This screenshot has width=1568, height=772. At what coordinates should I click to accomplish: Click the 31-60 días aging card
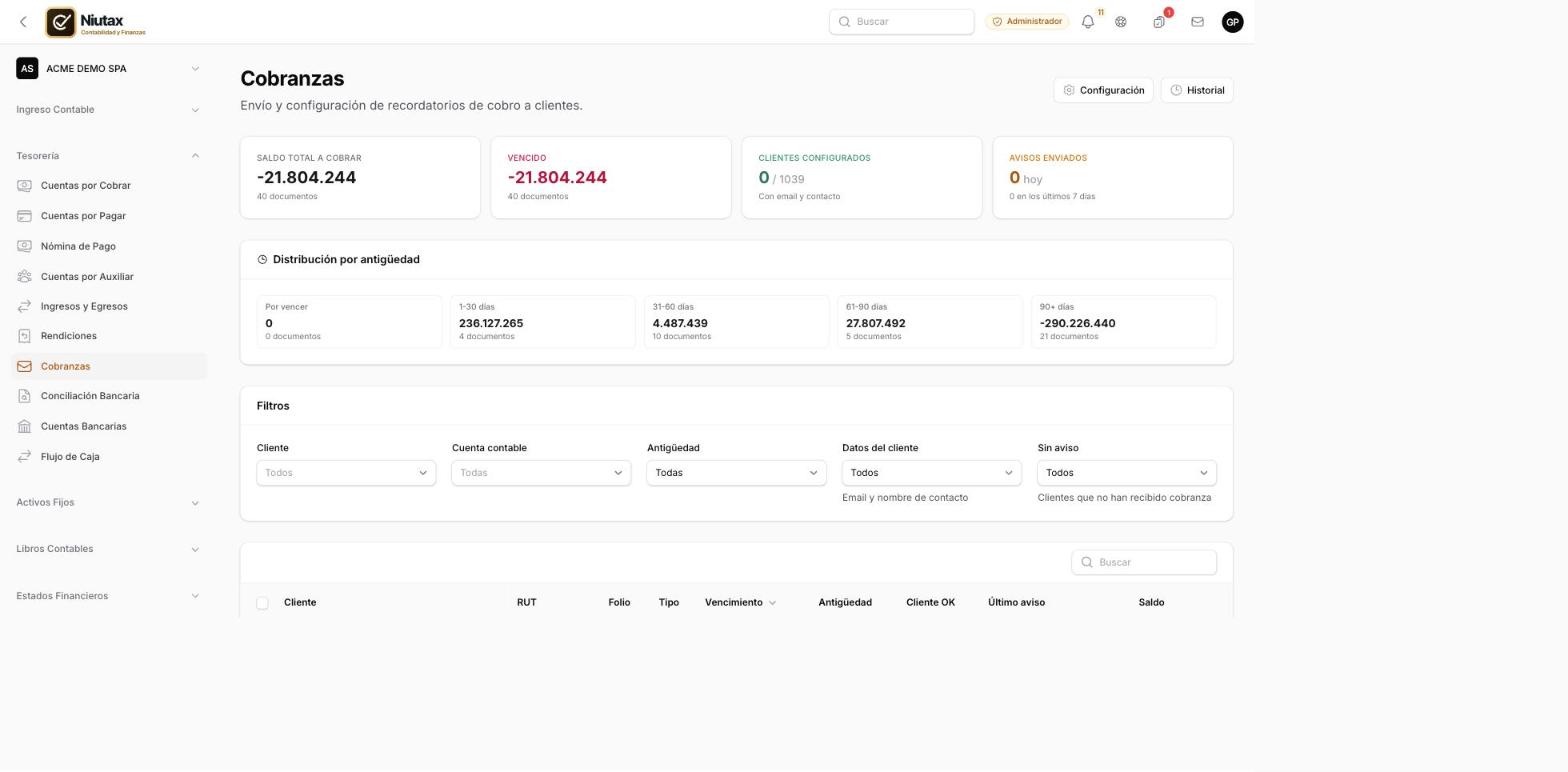736,322
